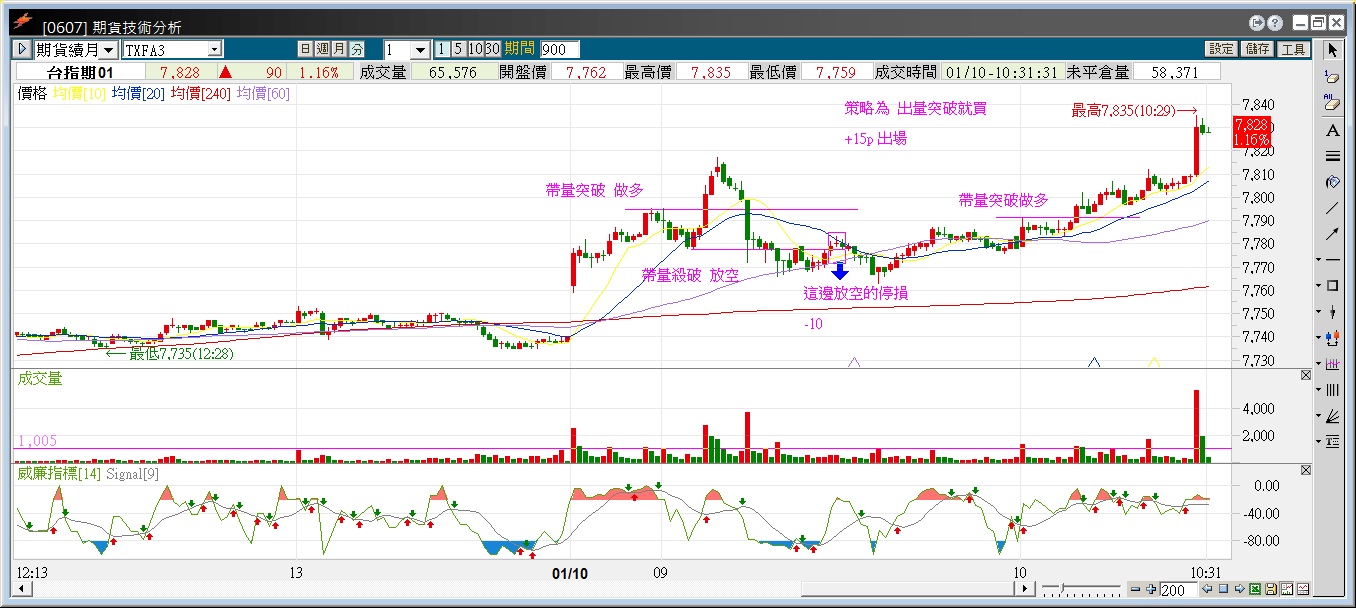1356x608 pixels.
Task: Click the zoom-out minus button
Action: (1135, 590)
